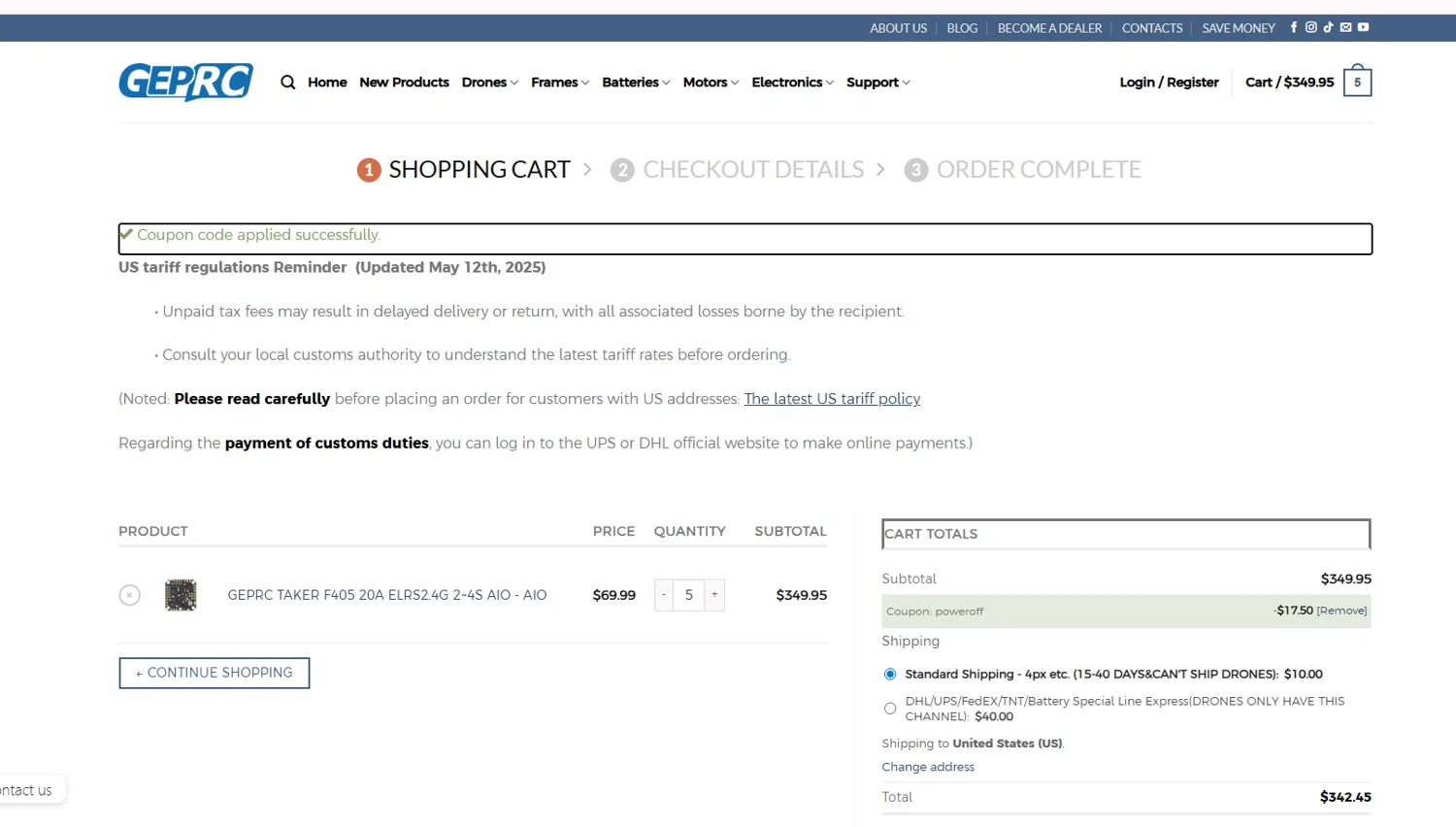Visit the TikTok social icon
1456x827 pixels.
(x=1328, y=27)
